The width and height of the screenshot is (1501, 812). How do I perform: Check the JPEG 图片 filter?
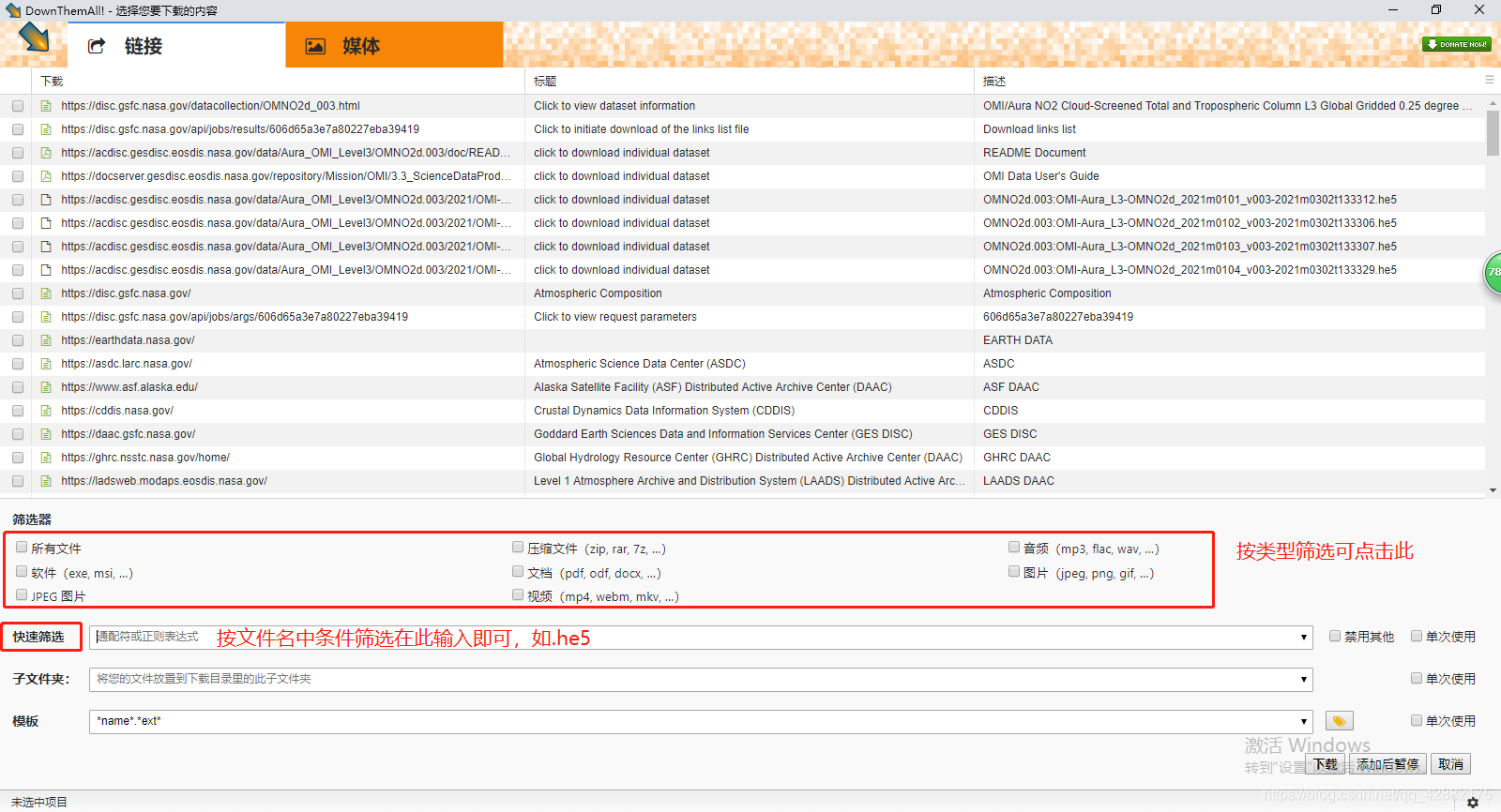(x=22, y=594)
